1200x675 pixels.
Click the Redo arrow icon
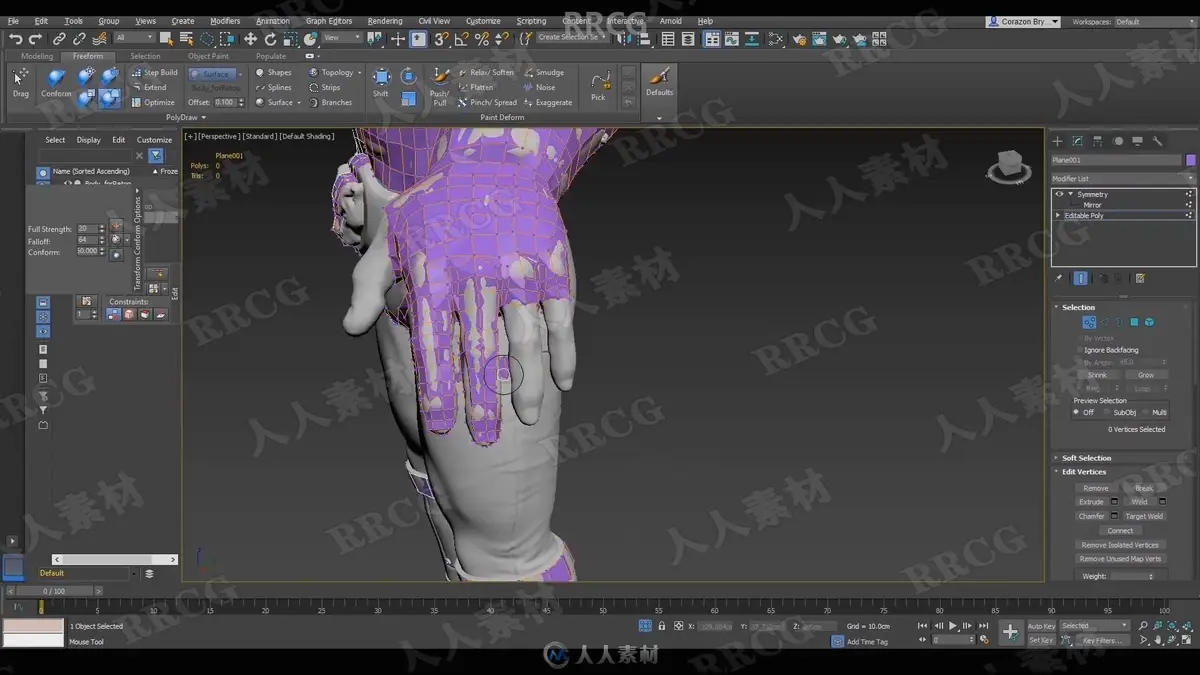pyautogui.click(x=35, y=39)
